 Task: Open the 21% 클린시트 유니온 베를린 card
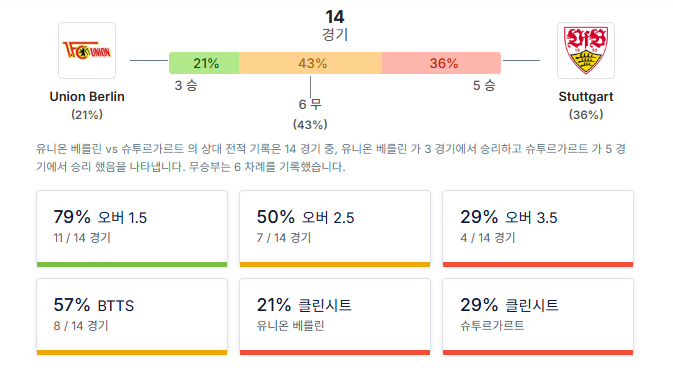[x=335, y=317]
